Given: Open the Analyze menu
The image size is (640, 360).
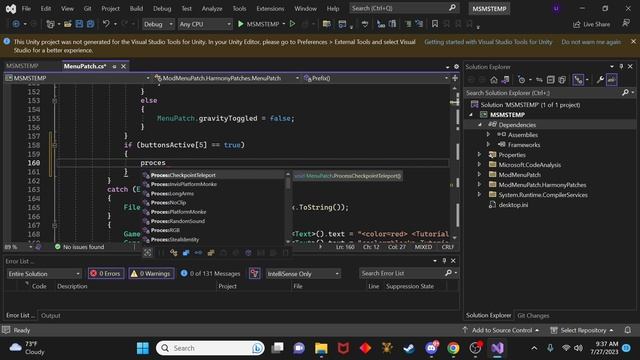Looking at the screenshot, I should click(212, 8).
